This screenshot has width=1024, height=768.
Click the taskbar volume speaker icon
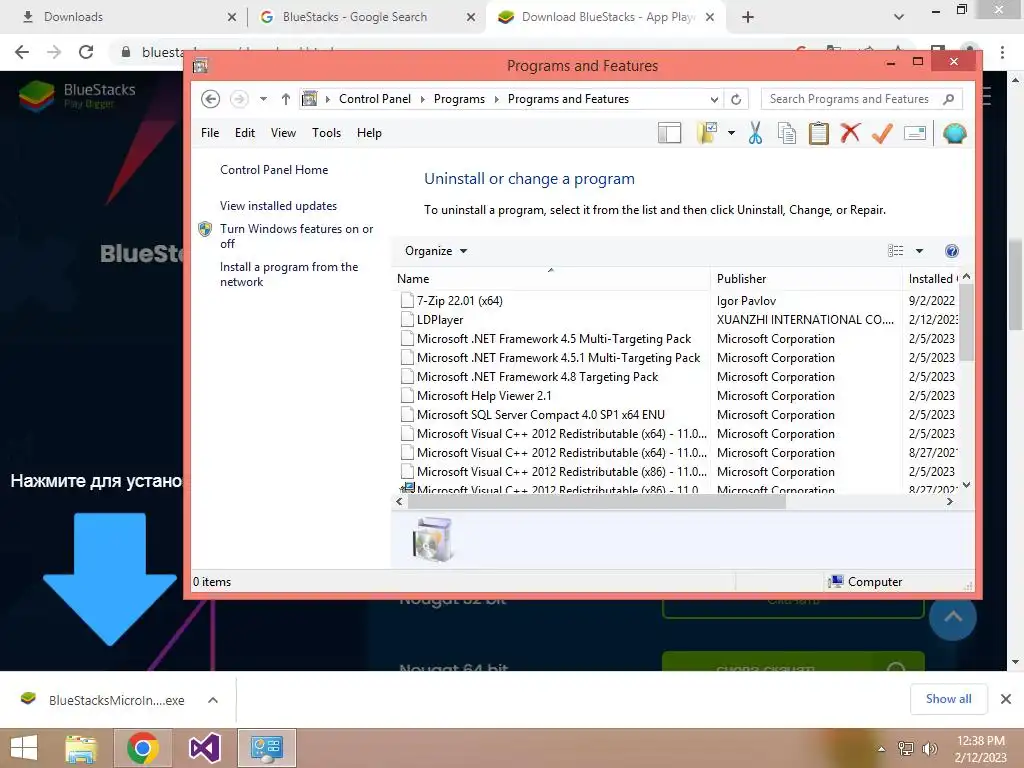coord(929,749)
